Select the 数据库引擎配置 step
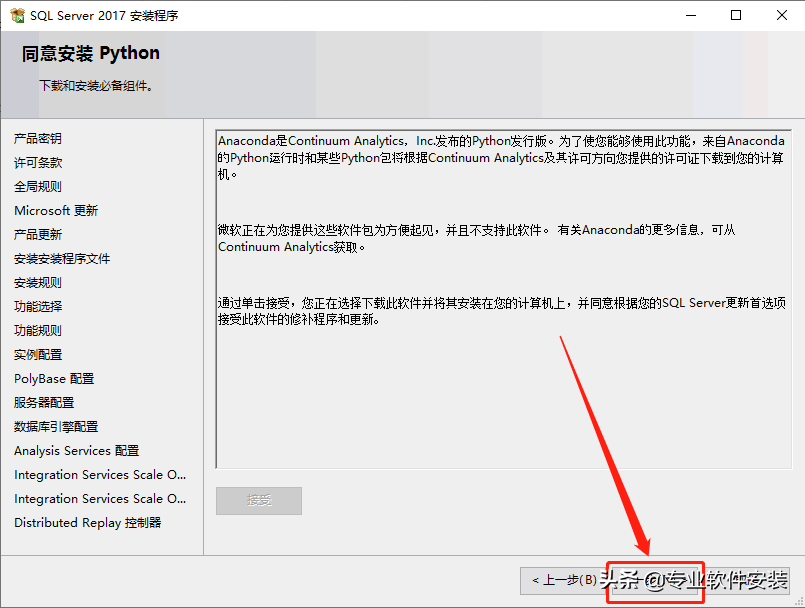This screenshot has height=608, width=805. (56, 427)
